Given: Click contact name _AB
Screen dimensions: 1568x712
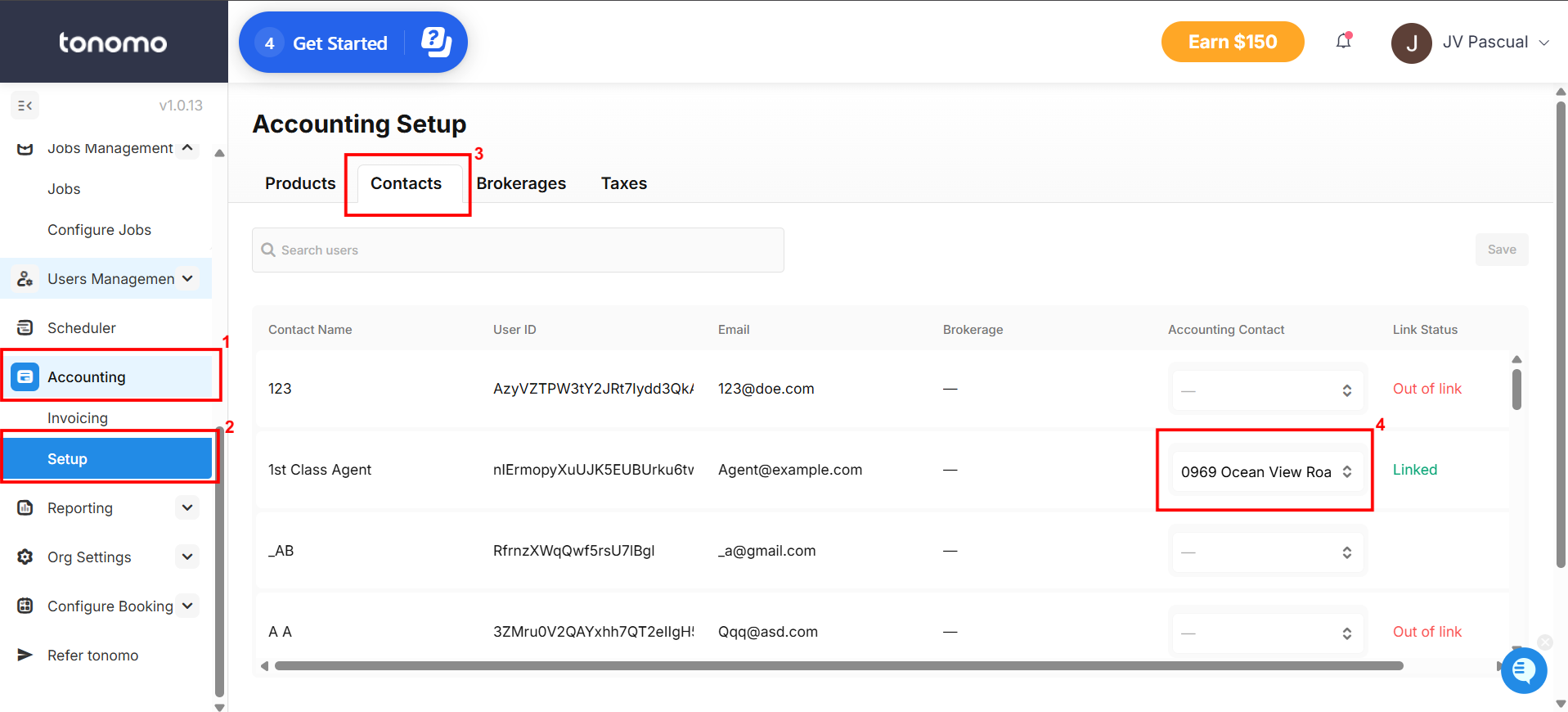Looking at the screenshot, I should [x=281, y=551].
